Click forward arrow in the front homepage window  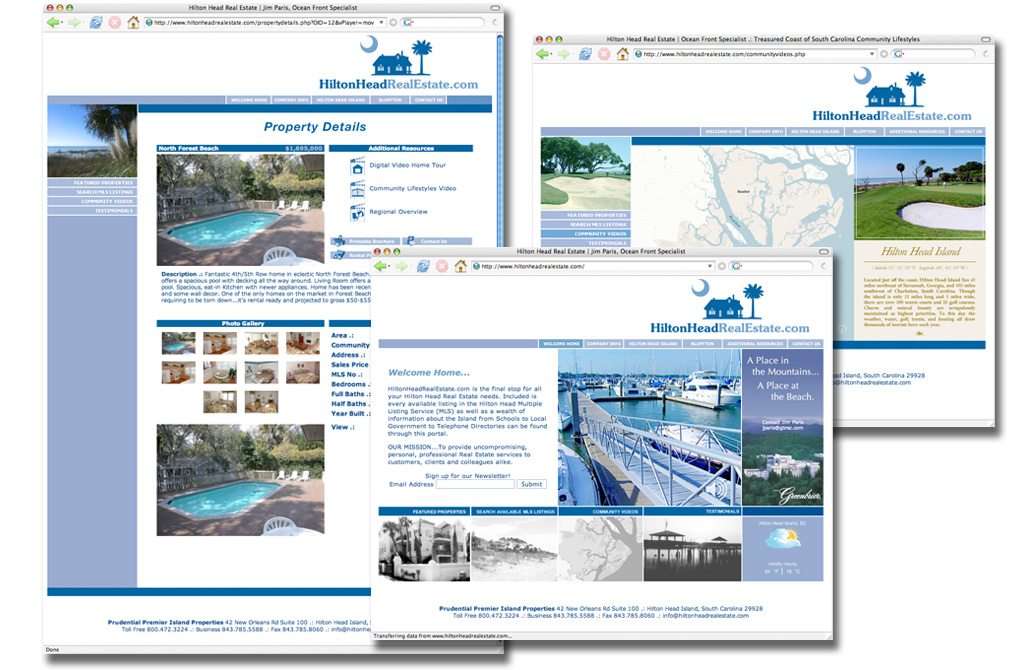(402, 266)
